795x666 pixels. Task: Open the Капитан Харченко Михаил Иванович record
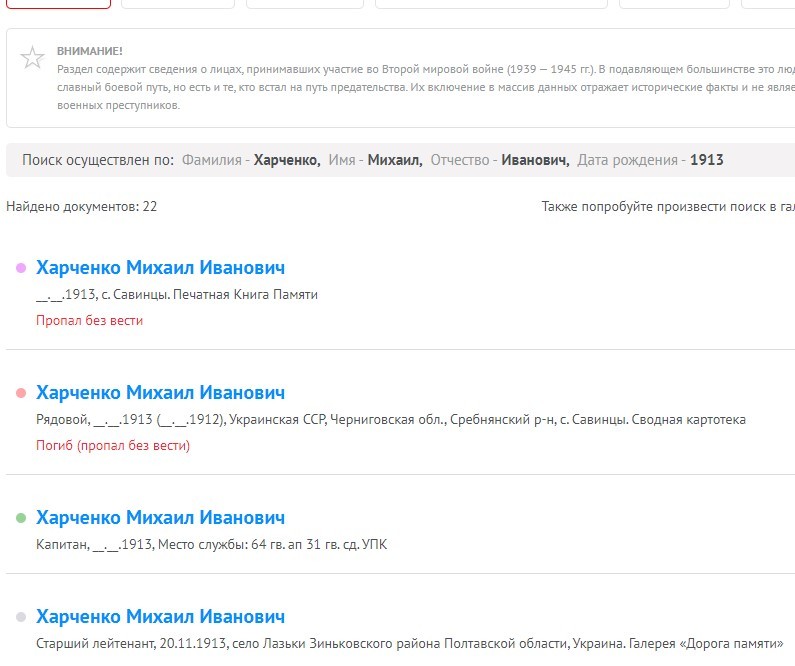[x=160, y=518]
